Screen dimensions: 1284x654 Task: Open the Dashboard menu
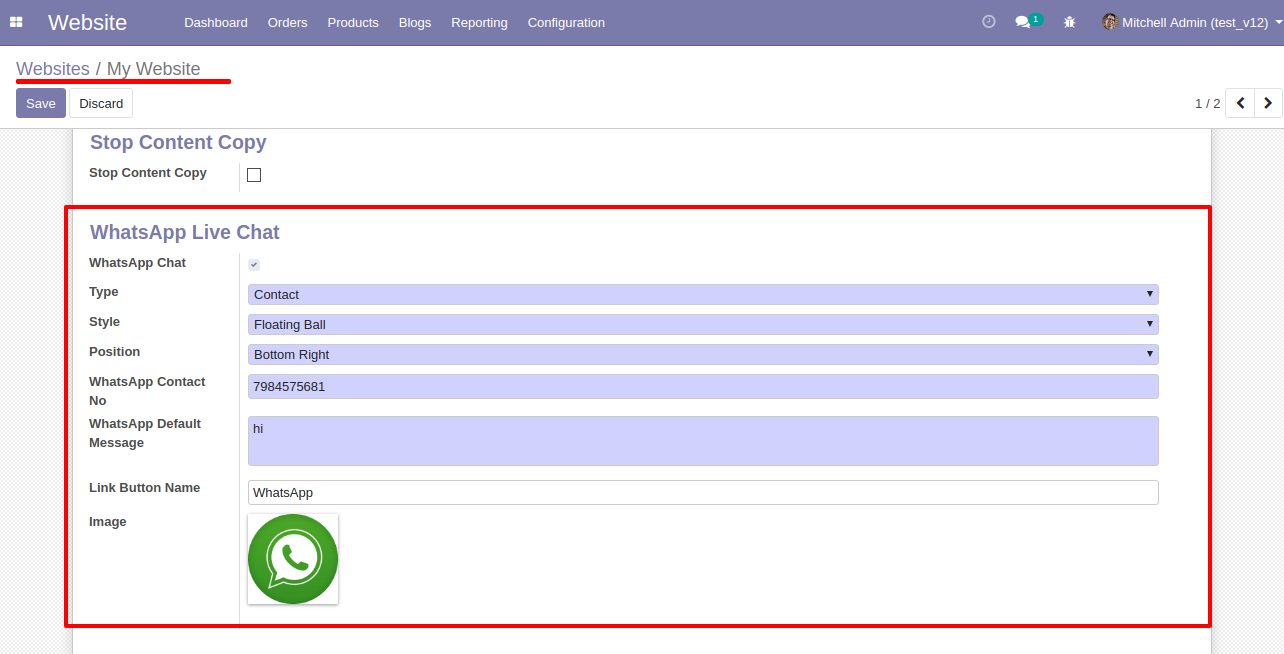pos(216,22)
